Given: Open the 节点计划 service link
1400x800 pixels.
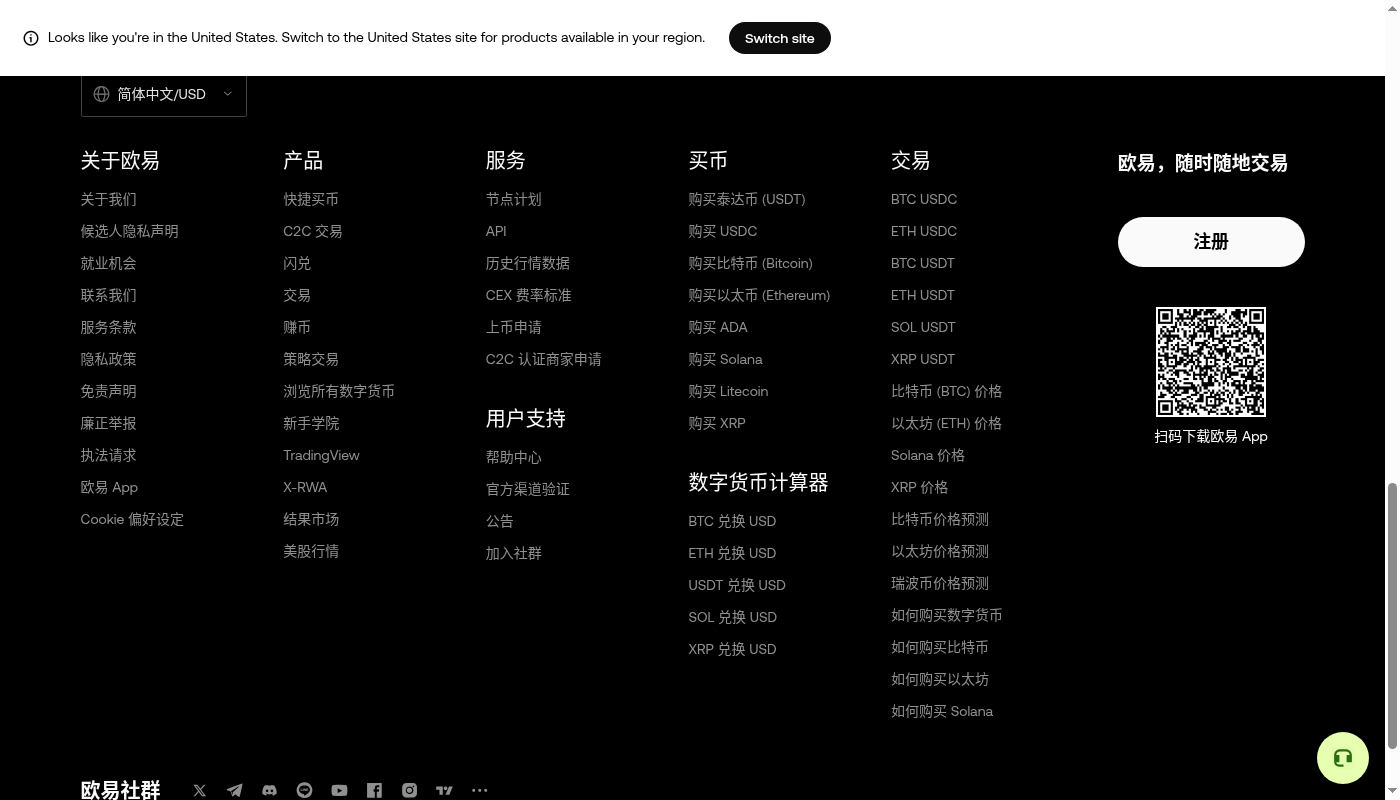Looking at the screenshot, I should coord(514,199).
